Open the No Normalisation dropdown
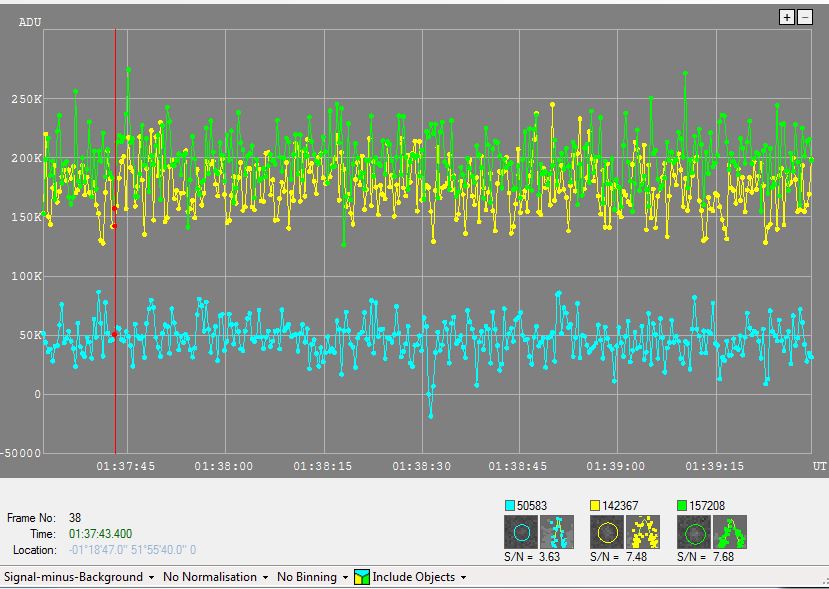 click(x=216, y=577)
